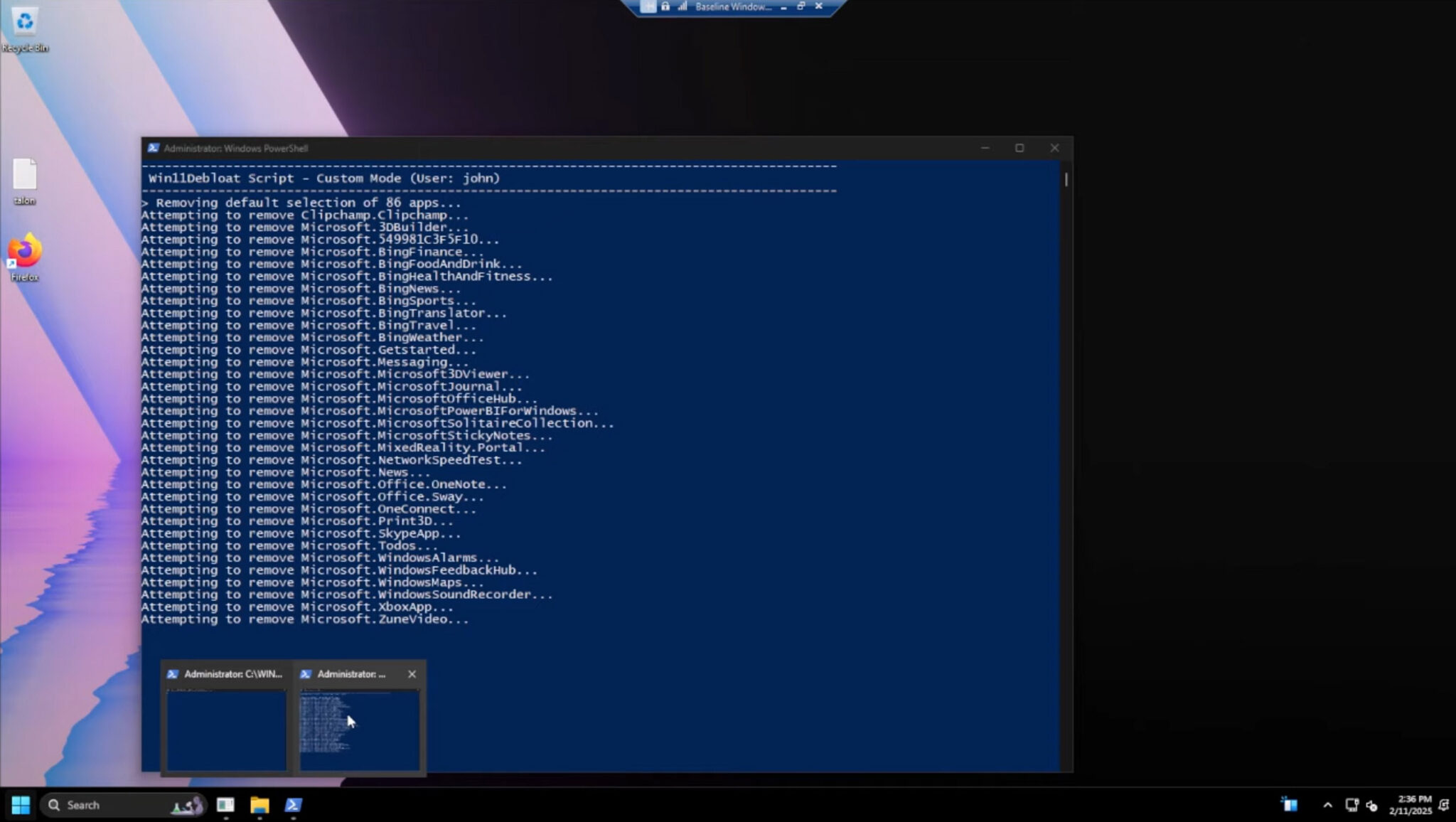Click the PowerShell icon in the taskbar
This screenshot has height=822, width=1456.
[x=292, y=804]
